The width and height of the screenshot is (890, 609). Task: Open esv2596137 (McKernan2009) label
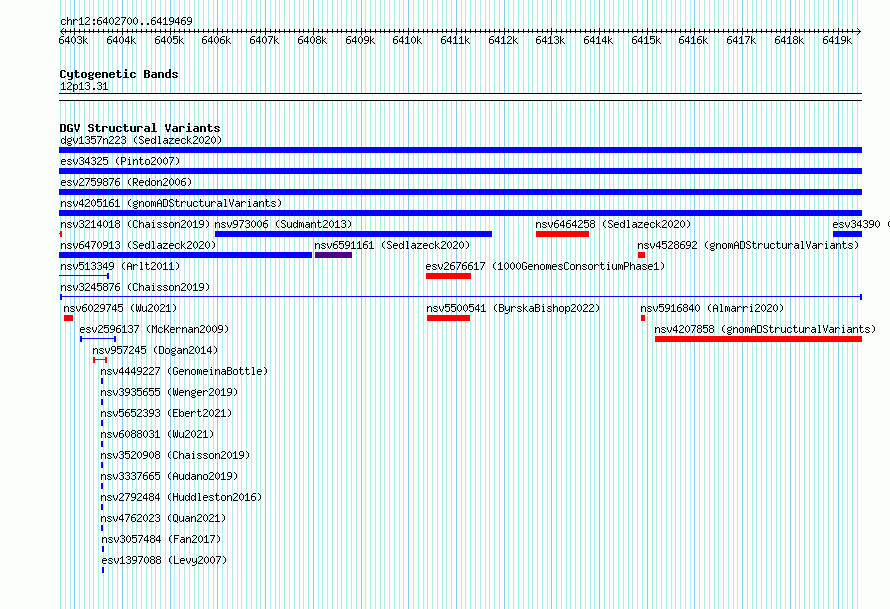click(154, 329)
